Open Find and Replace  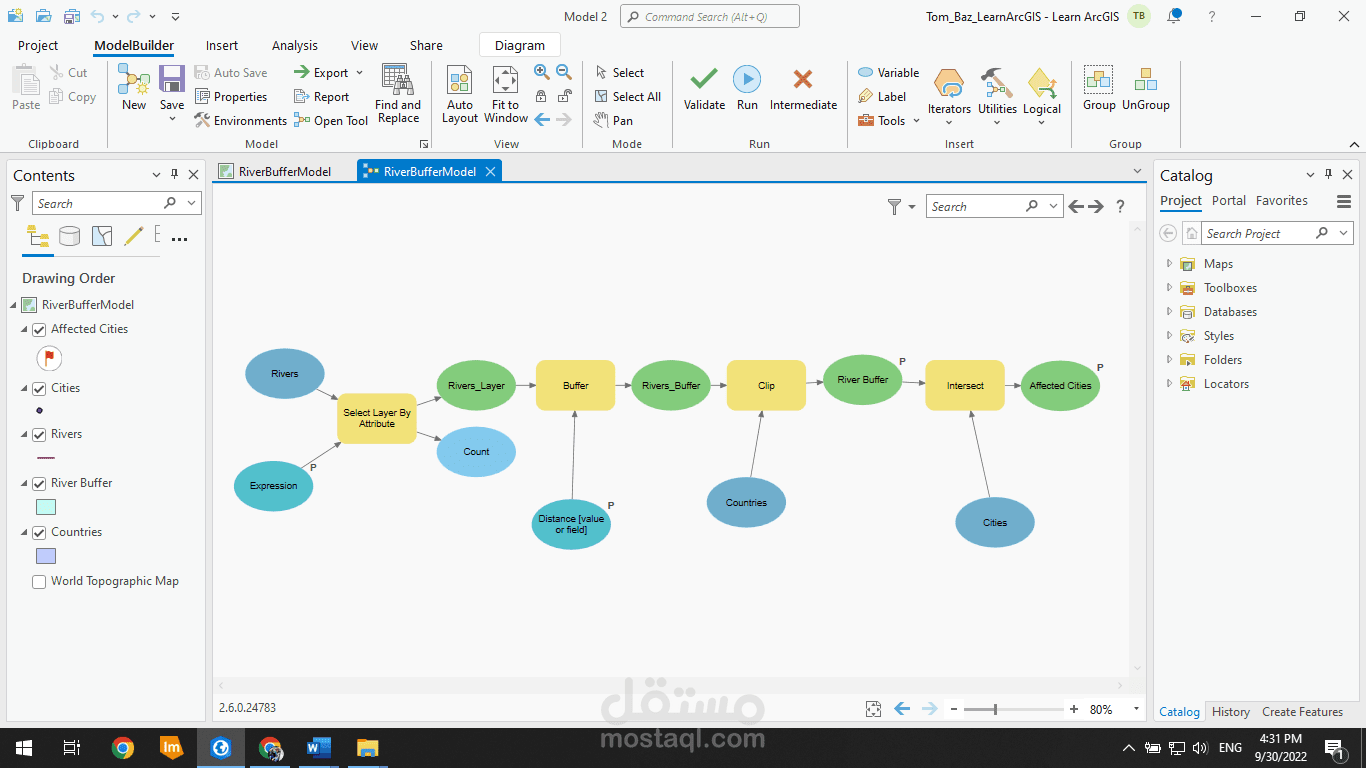(398, 94)
